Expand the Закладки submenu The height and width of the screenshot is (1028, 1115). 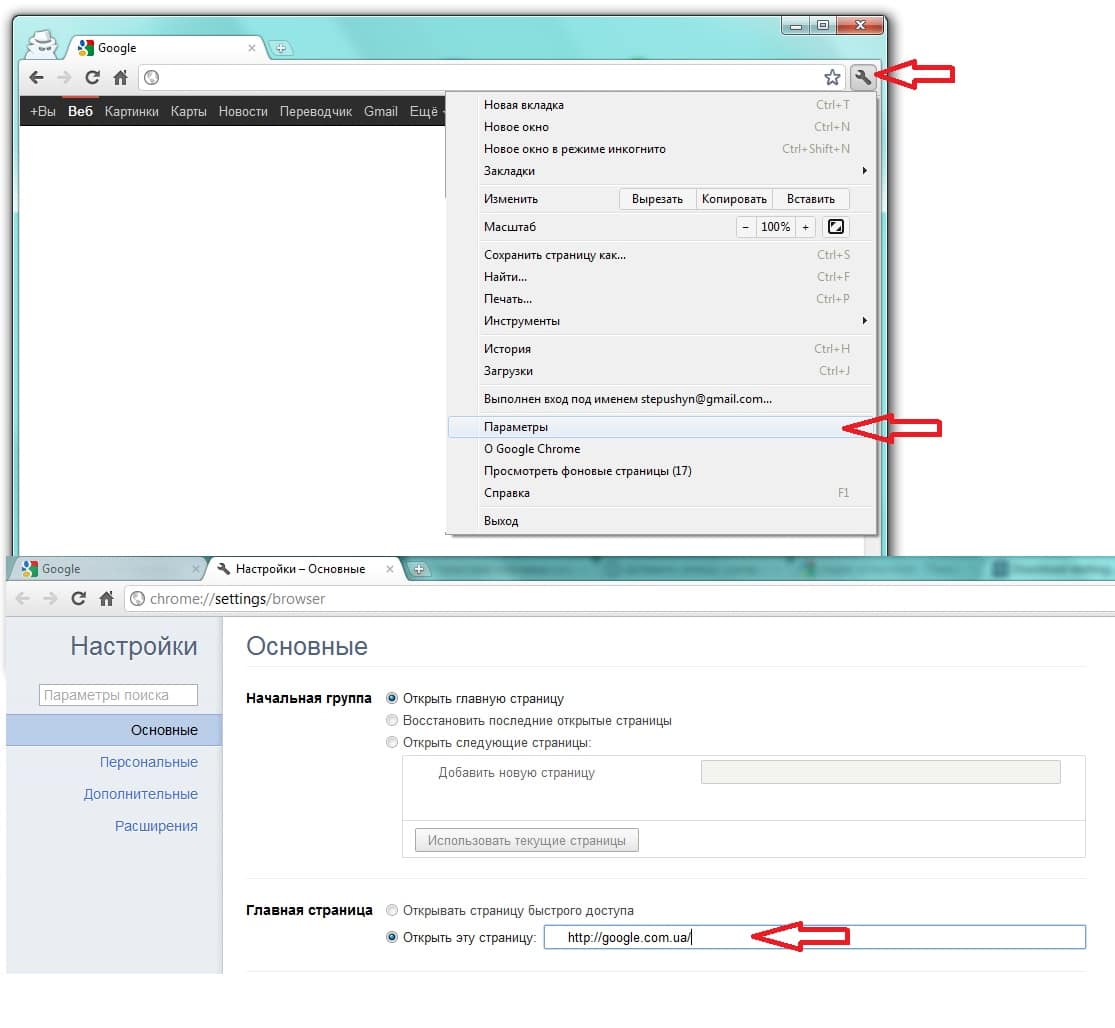coord(661,171)
